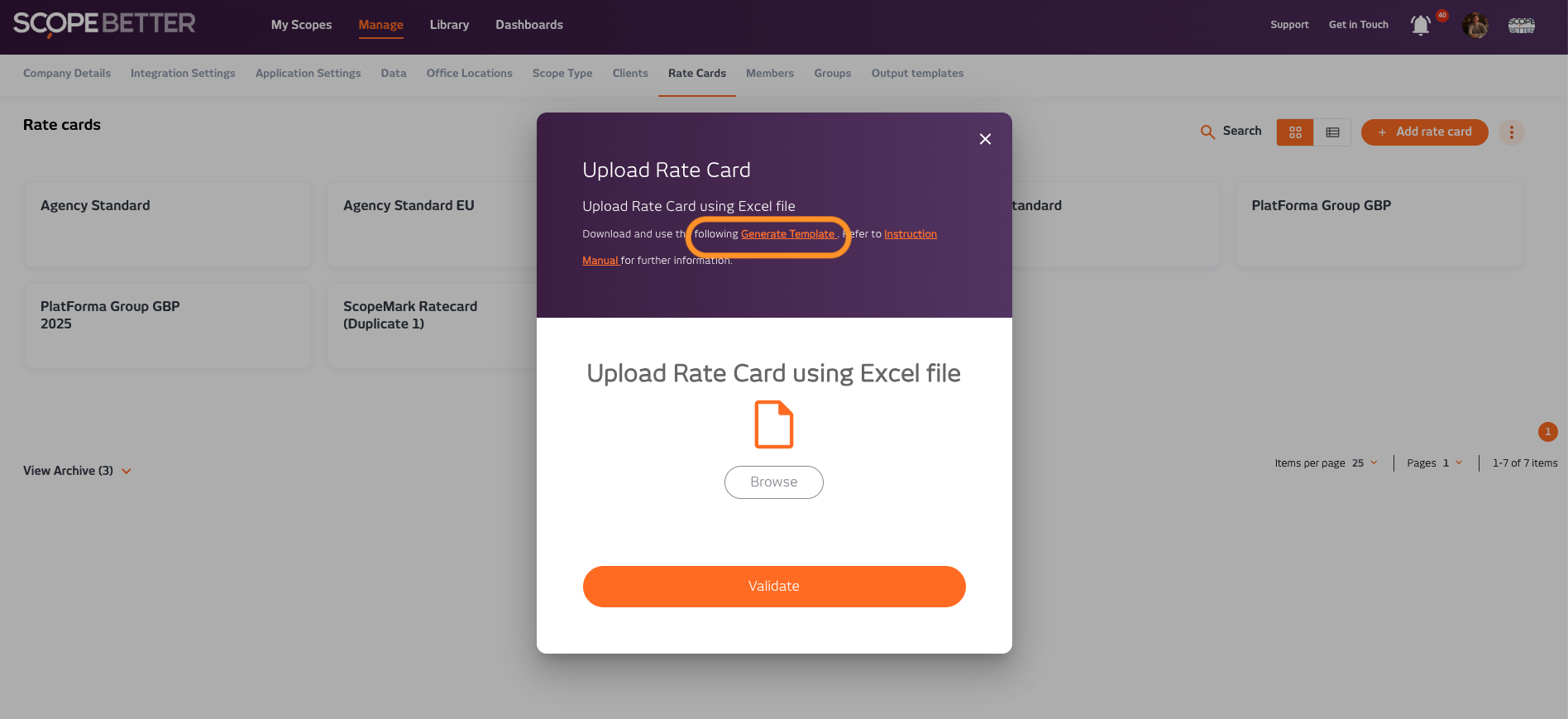Switch to list view layout
The image size is (1568, 719).
pyautogui.click(x=1332, y=132)
